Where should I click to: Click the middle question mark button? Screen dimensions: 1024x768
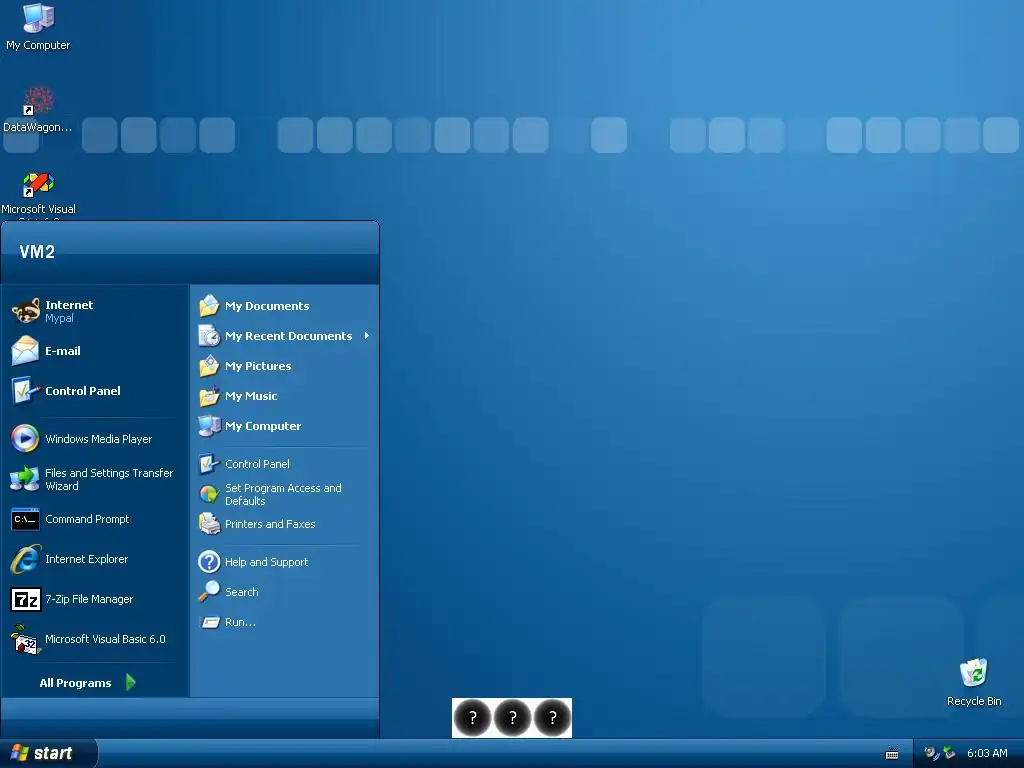click(x=512, y=718)
